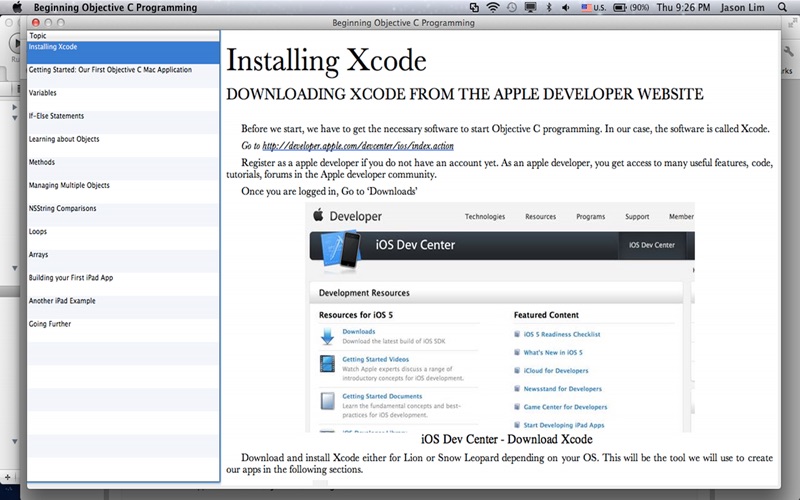Click Start Developing iPad Apps link

point(564,425)
